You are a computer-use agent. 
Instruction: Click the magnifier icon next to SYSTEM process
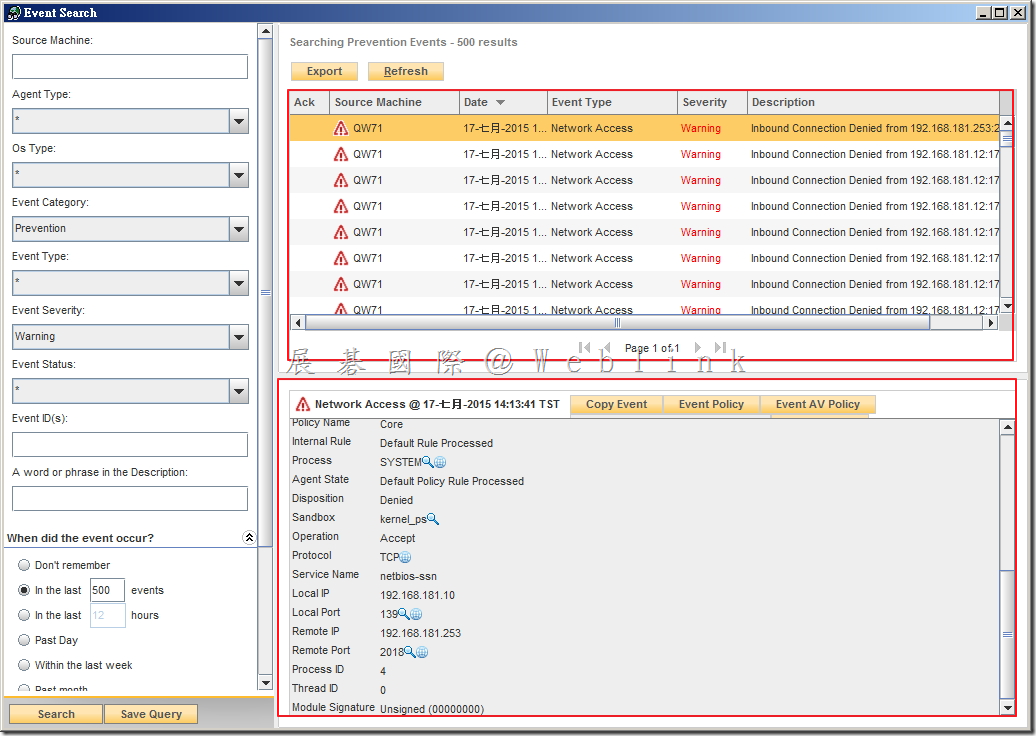click(x=428, y=462)
